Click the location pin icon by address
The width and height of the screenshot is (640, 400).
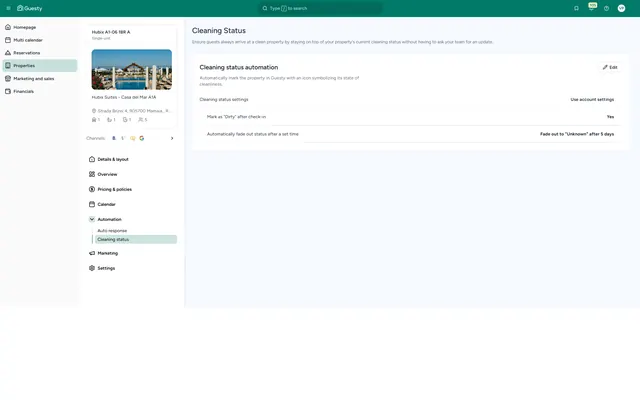click(x=94, y=111)
